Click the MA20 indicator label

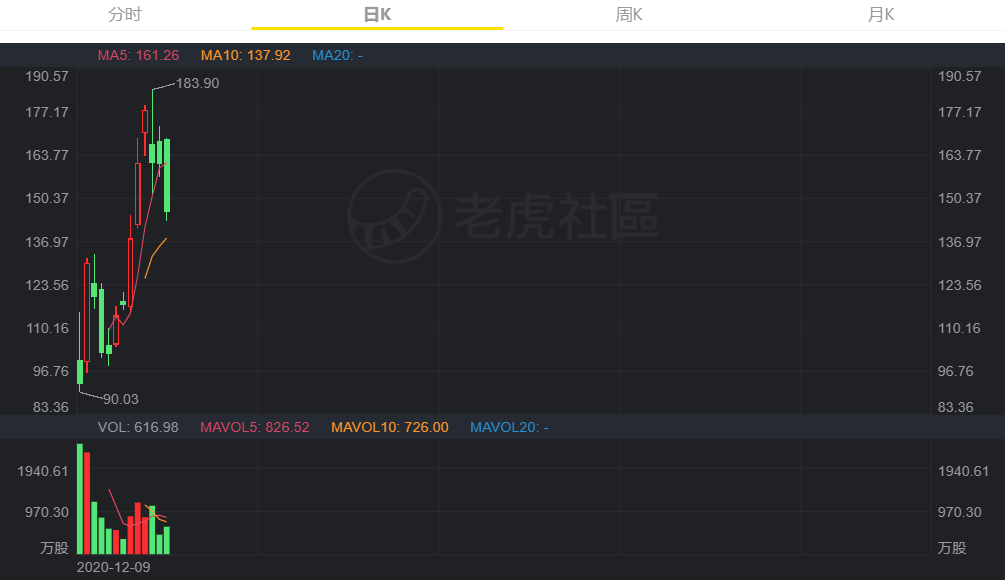337,55
